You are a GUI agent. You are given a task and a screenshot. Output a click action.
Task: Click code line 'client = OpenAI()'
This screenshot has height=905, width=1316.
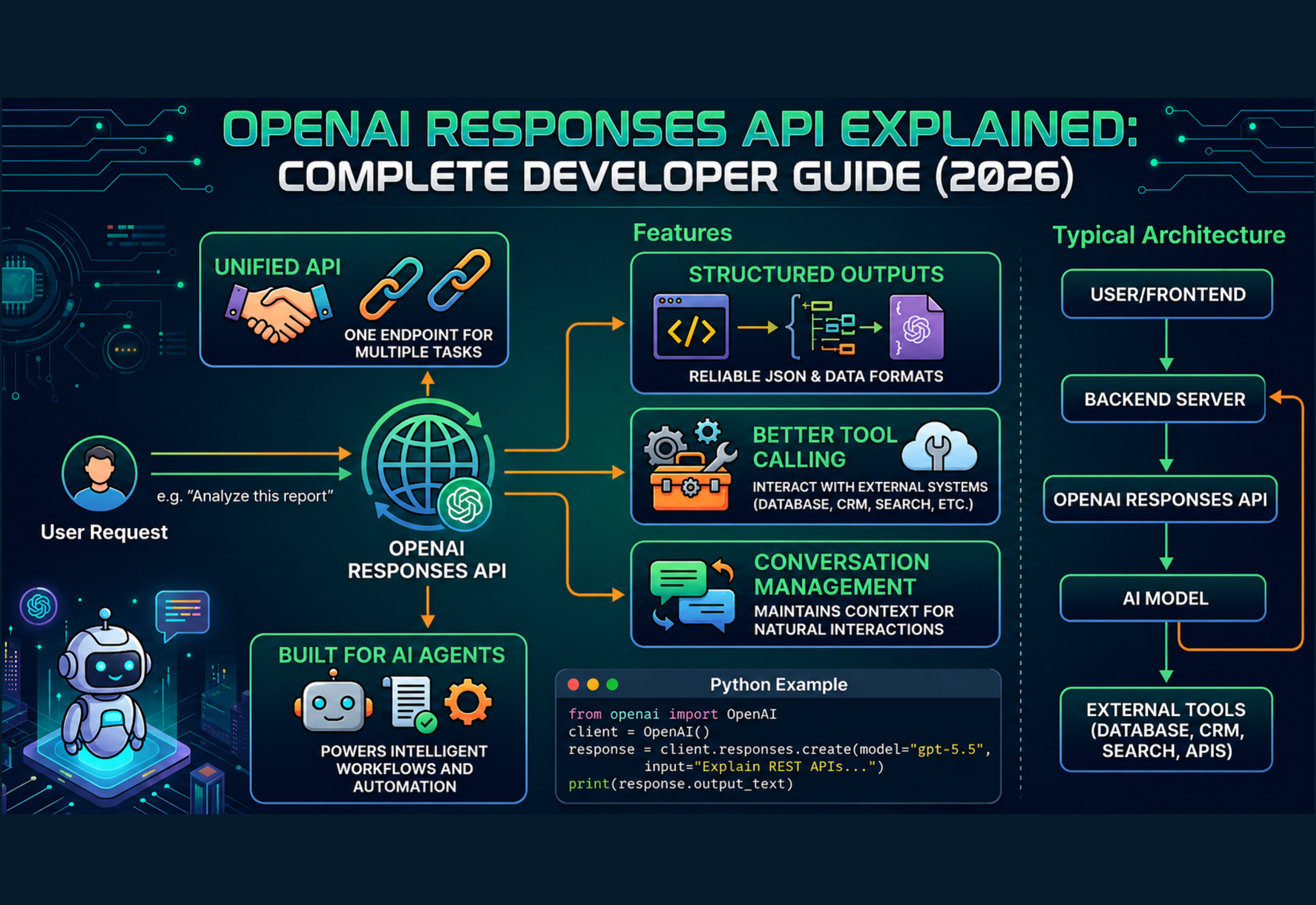point(639,732)
